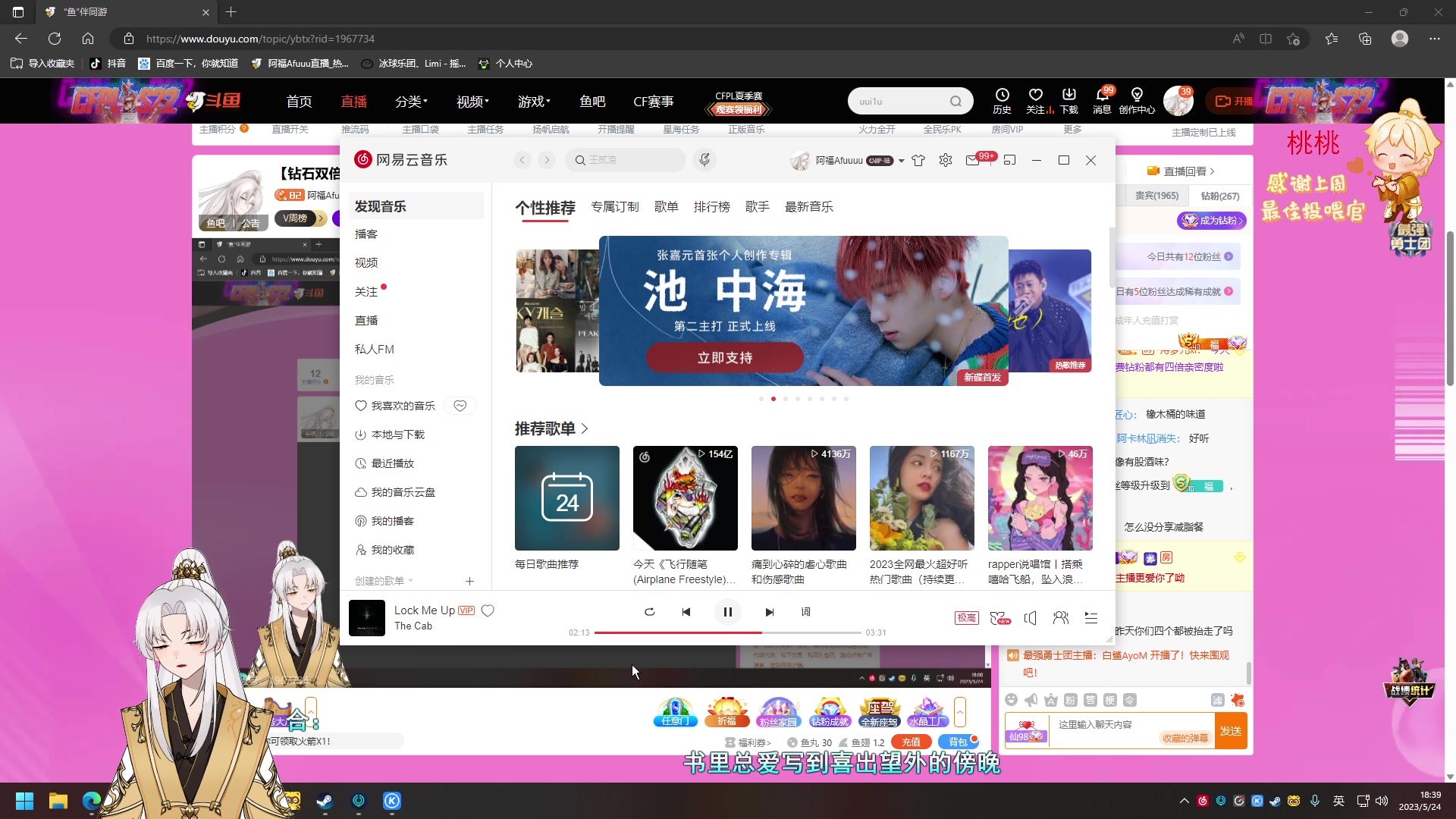1456x819 pixels.
Task: Switch to mini player mode
Action: (1009, 160)
